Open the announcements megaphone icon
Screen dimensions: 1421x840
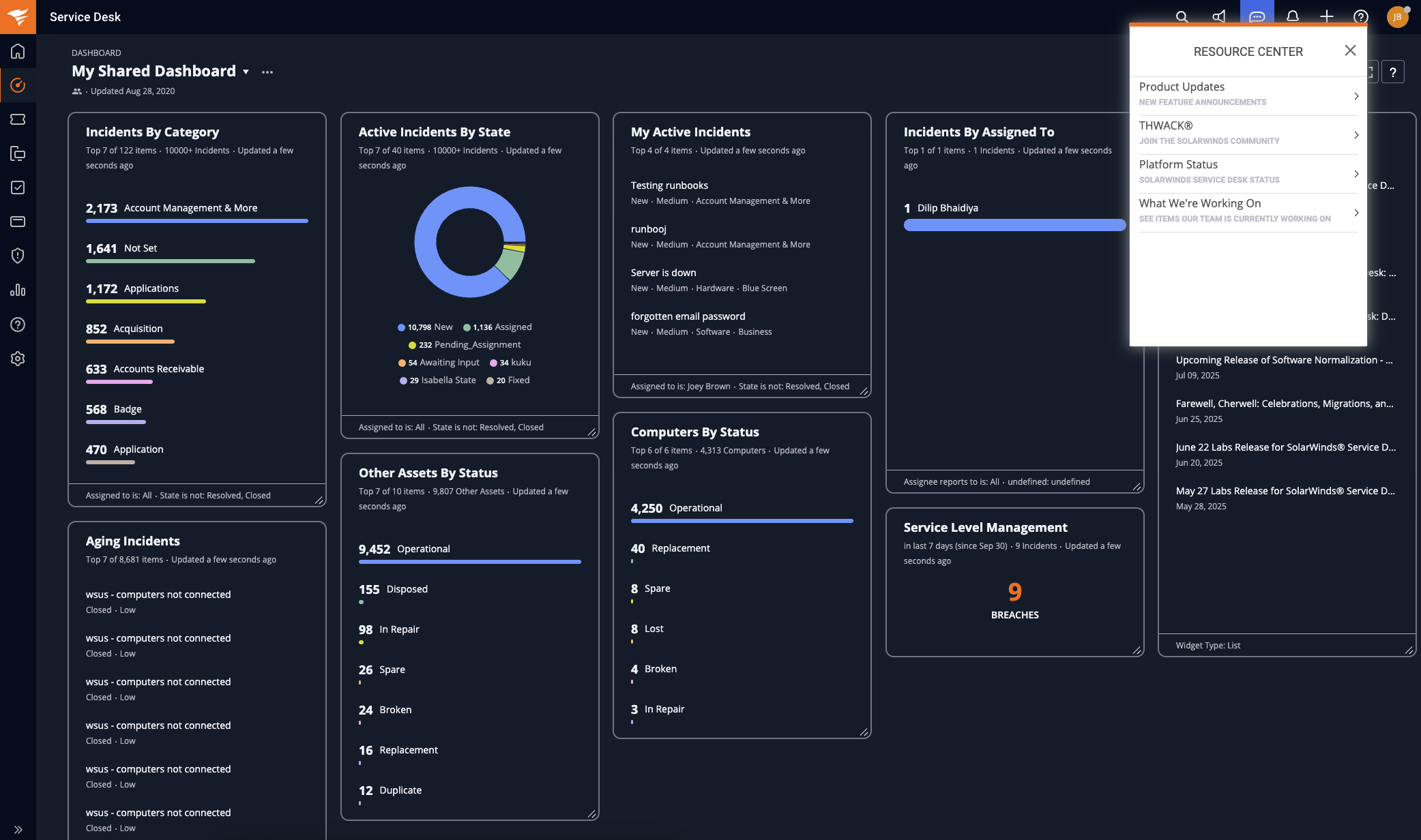click(1219, 17)
